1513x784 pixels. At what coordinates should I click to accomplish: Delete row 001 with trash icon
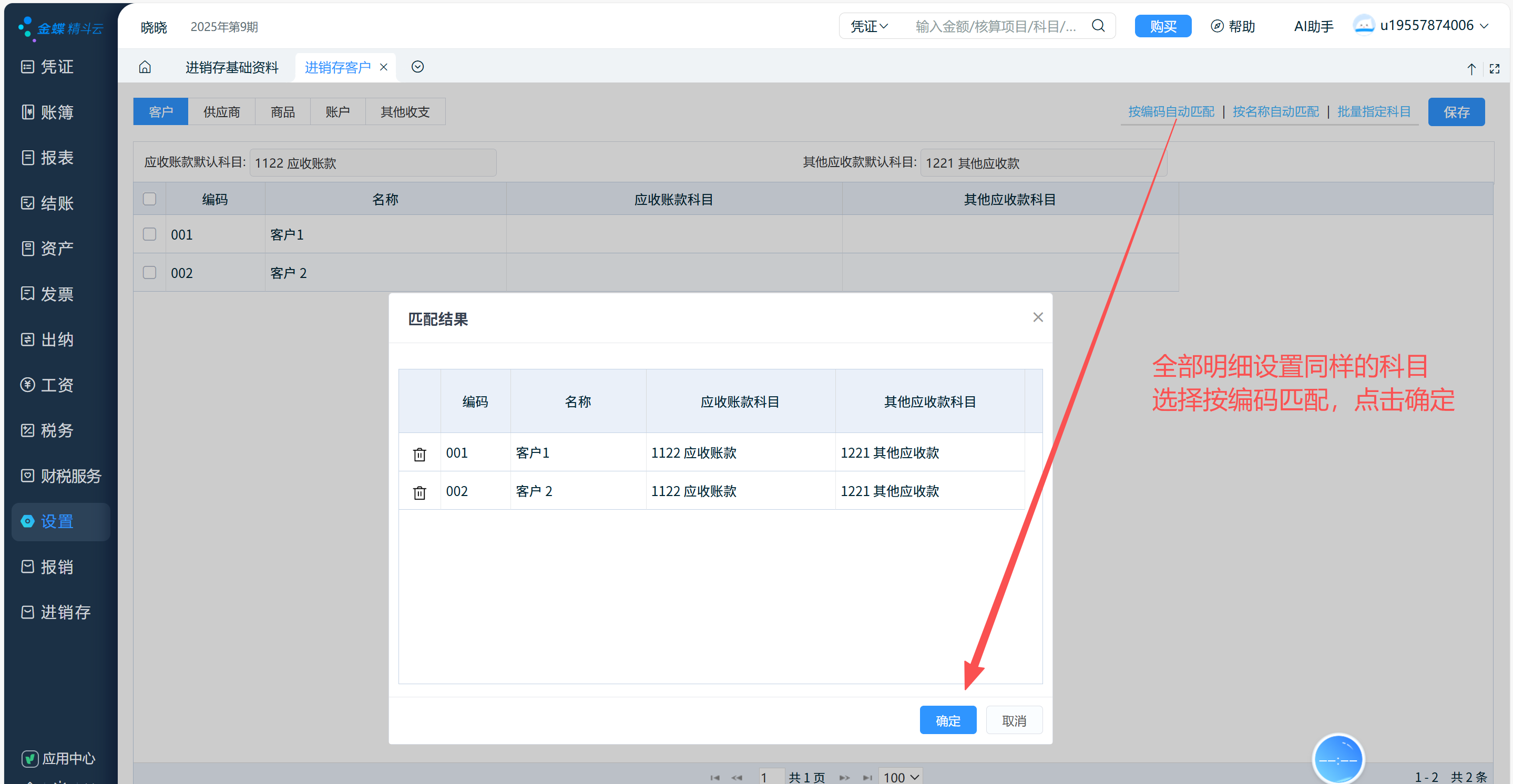click(420, 454)
